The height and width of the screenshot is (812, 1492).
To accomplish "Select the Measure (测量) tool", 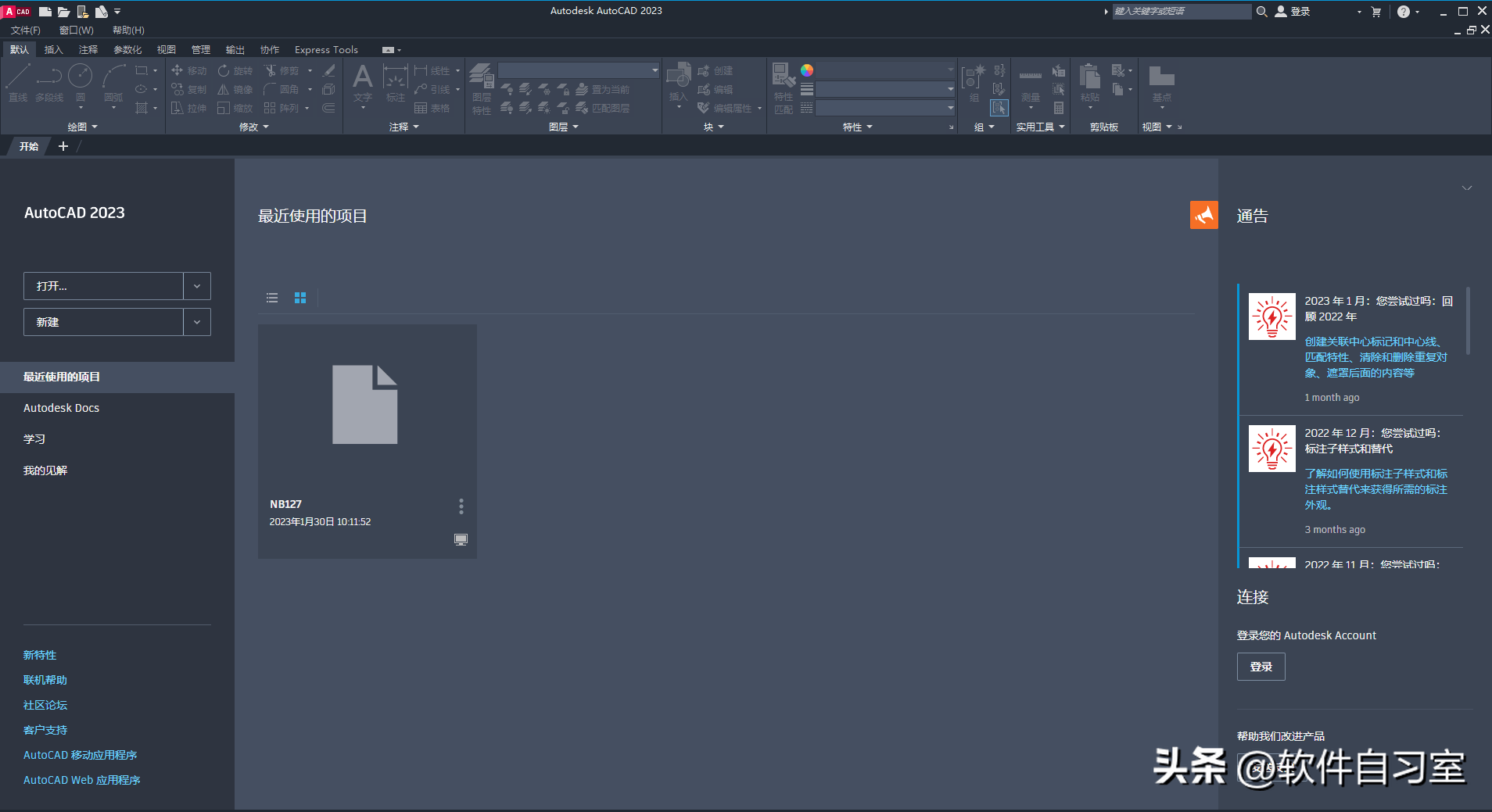I will click(x=1031, y=84).
